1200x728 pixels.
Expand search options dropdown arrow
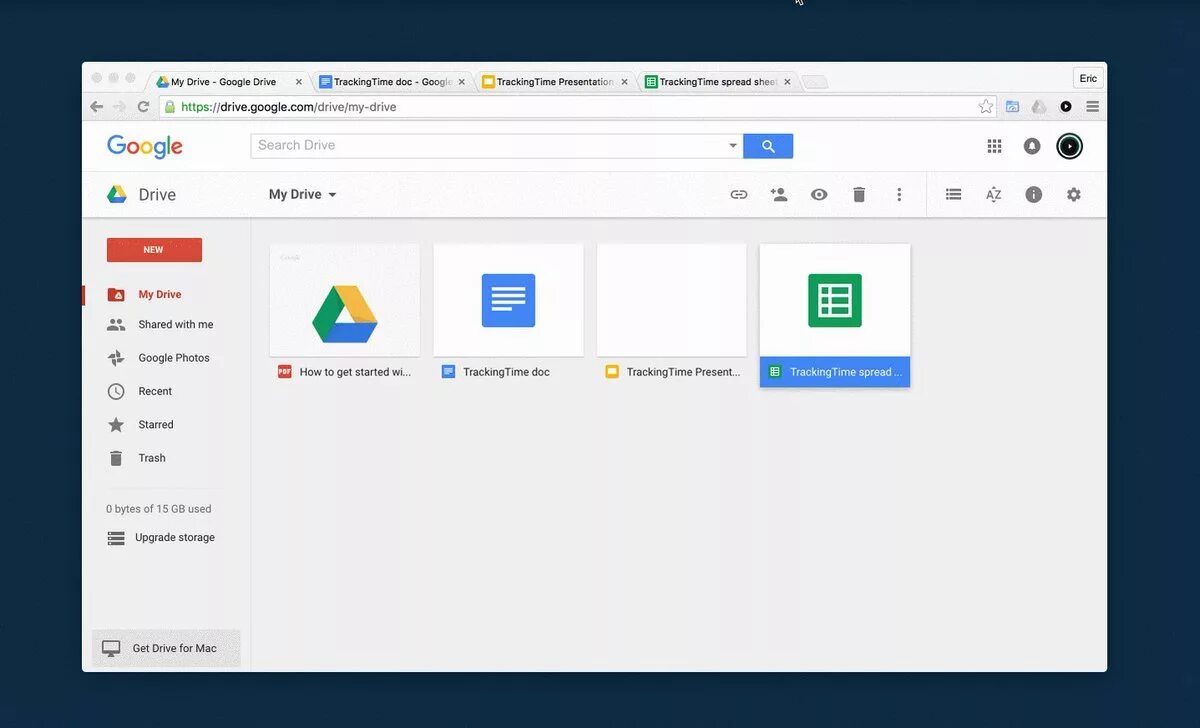tap(733, 146)
